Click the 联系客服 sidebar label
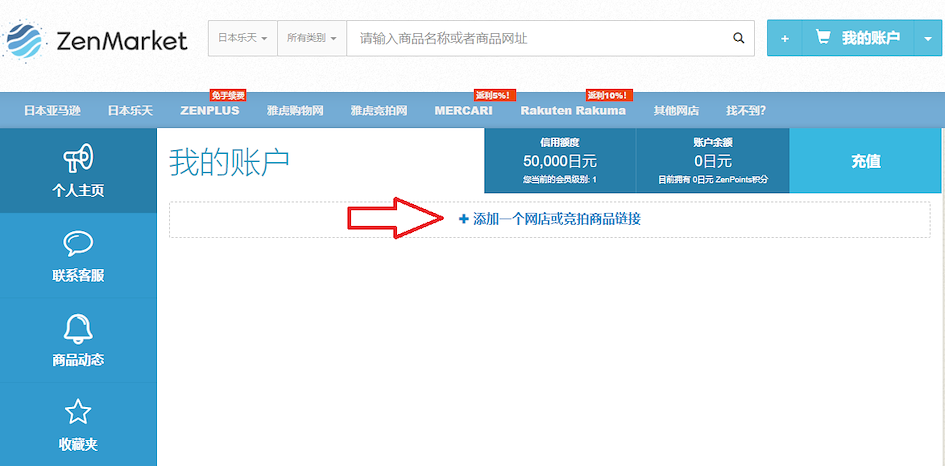The image size is (945, 466). [78, 276]
